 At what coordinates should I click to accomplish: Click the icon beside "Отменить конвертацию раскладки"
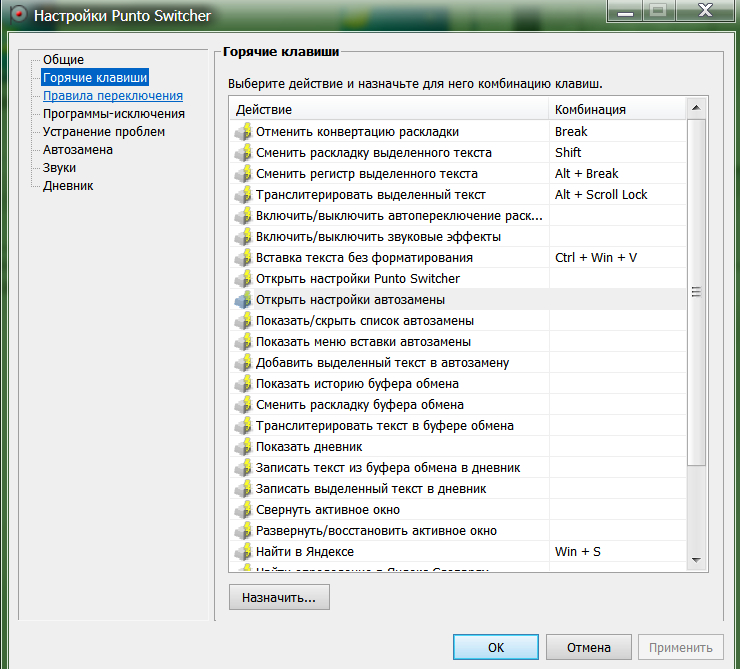pos(243,132)
